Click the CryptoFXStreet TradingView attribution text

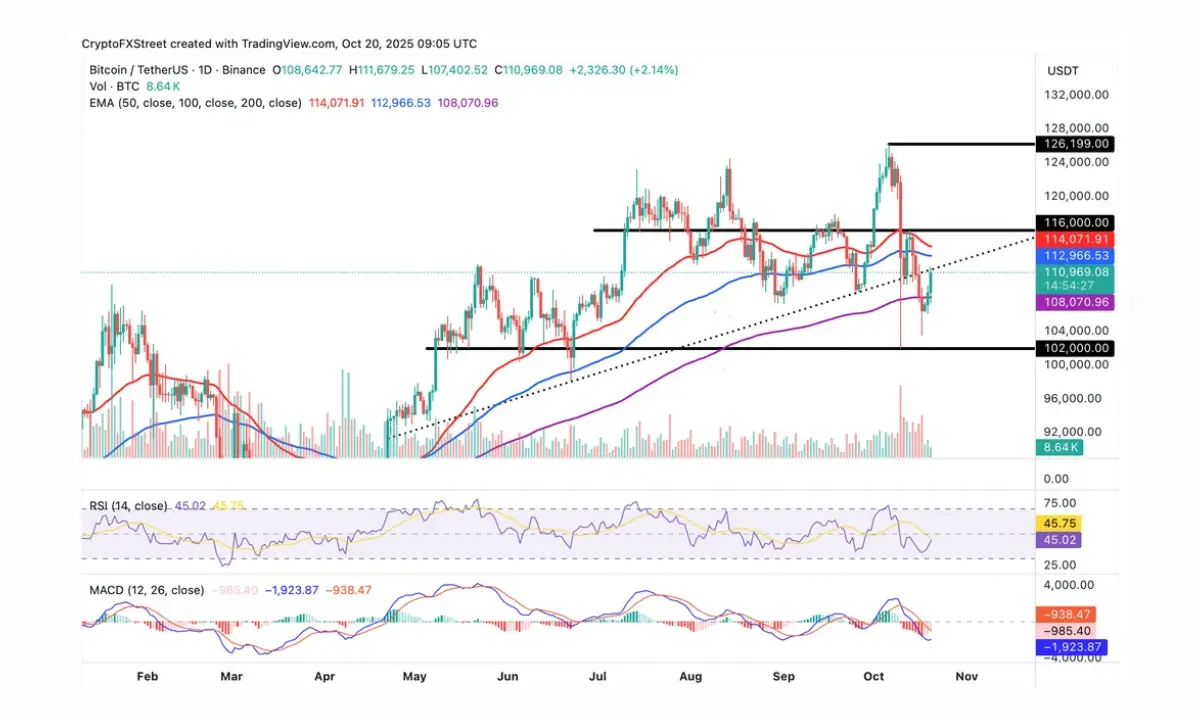(279, 44)
